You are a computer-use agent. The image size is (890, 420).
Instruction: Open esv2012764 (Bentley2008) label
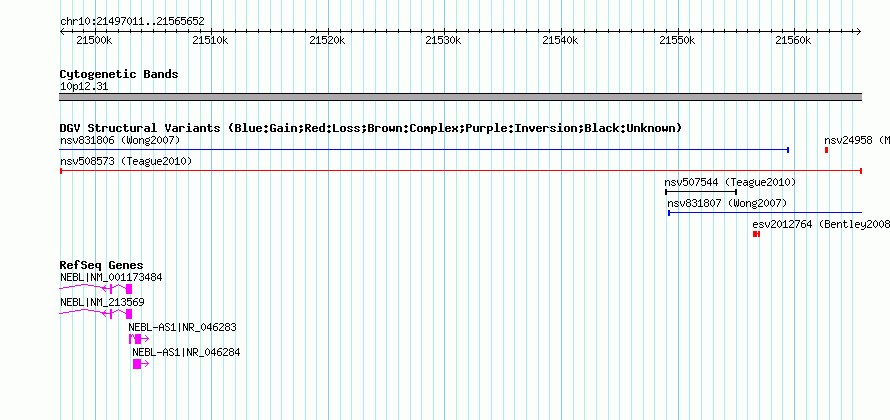click(x=821, y=225)
